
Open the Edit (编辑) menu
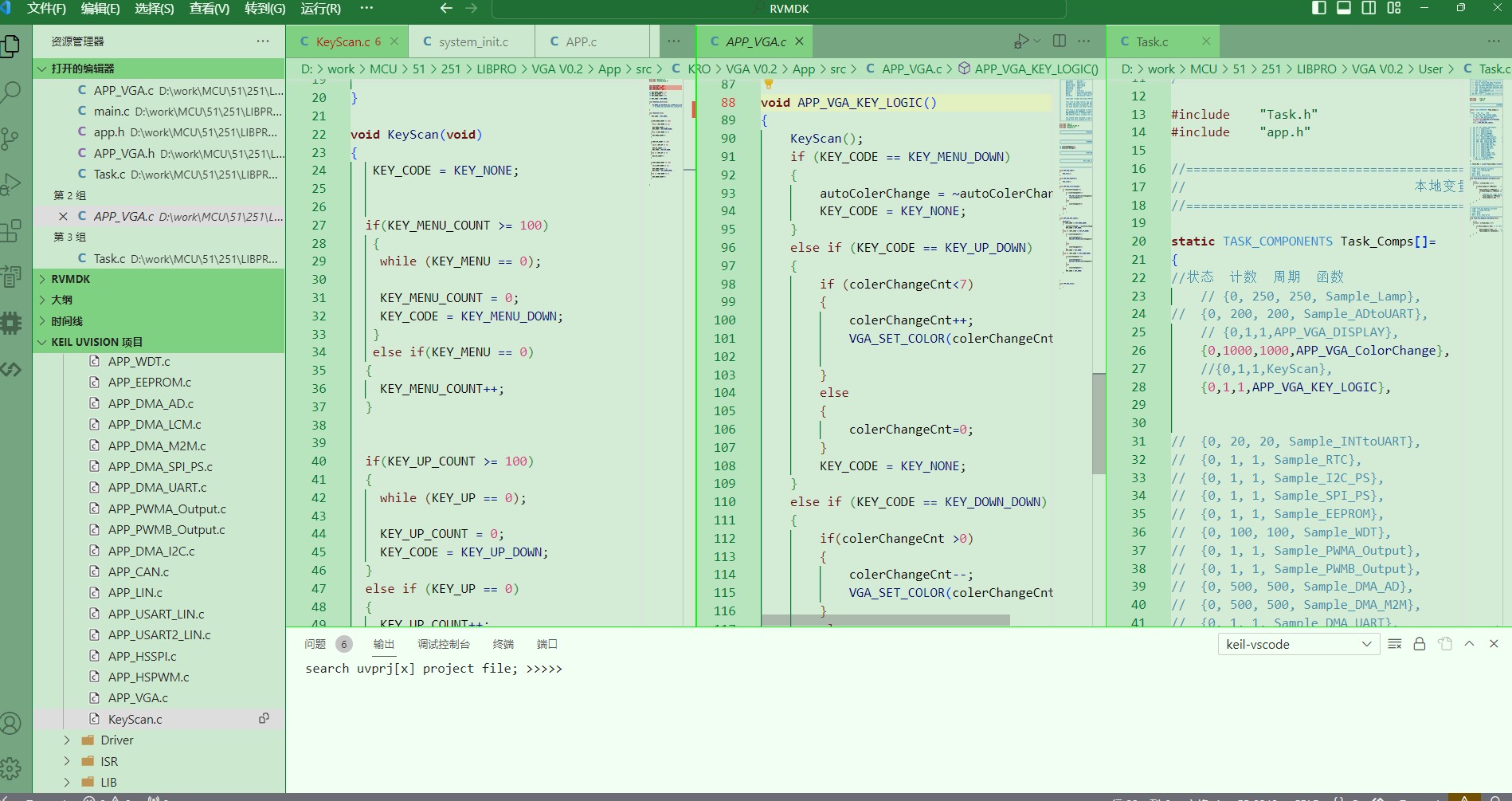point(100,8)
